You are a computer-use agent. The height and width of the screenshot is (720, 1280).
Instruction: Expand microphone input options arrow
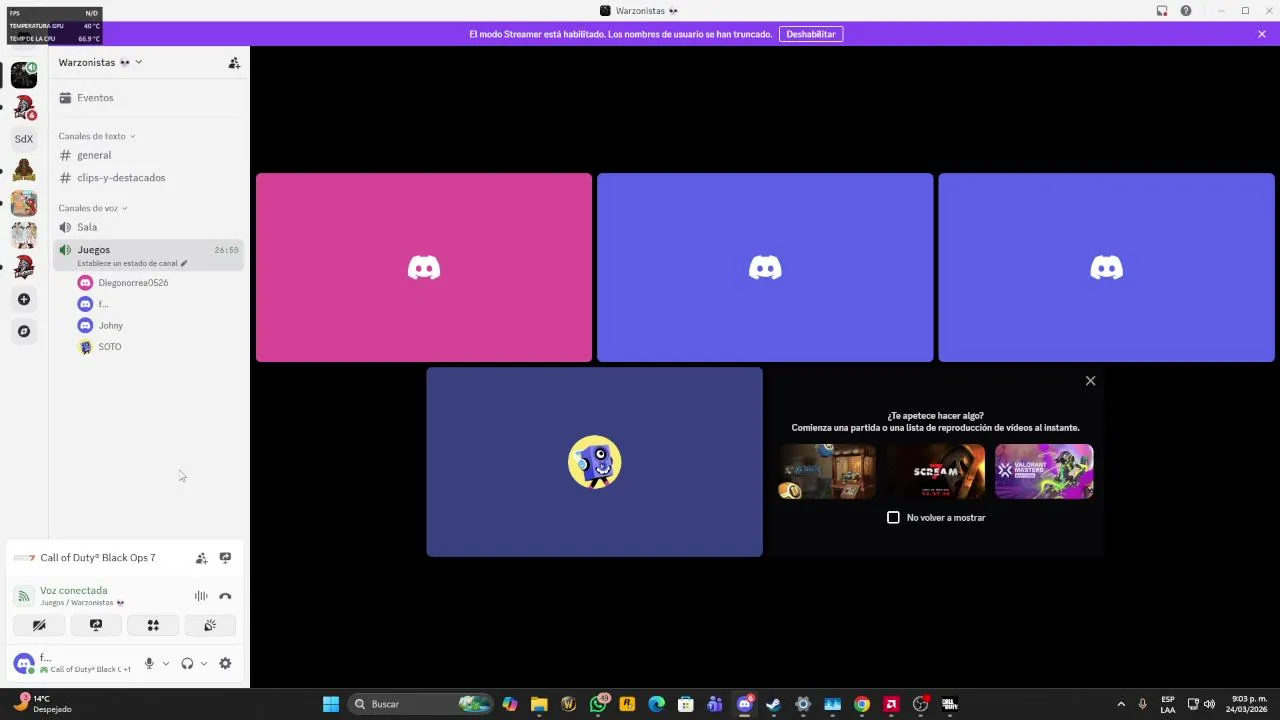(166, 663)
